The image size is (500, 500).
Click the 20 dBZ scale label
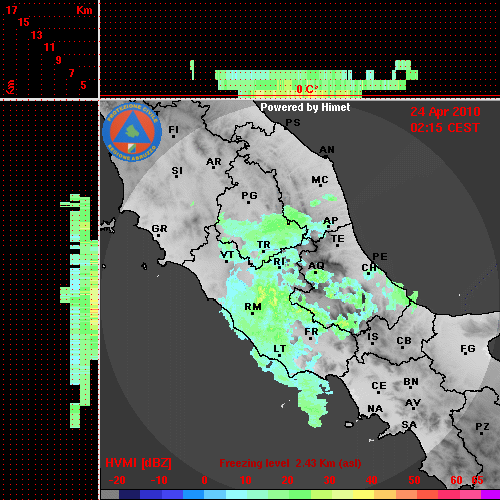pyautogui.click(x=287, y=480)
